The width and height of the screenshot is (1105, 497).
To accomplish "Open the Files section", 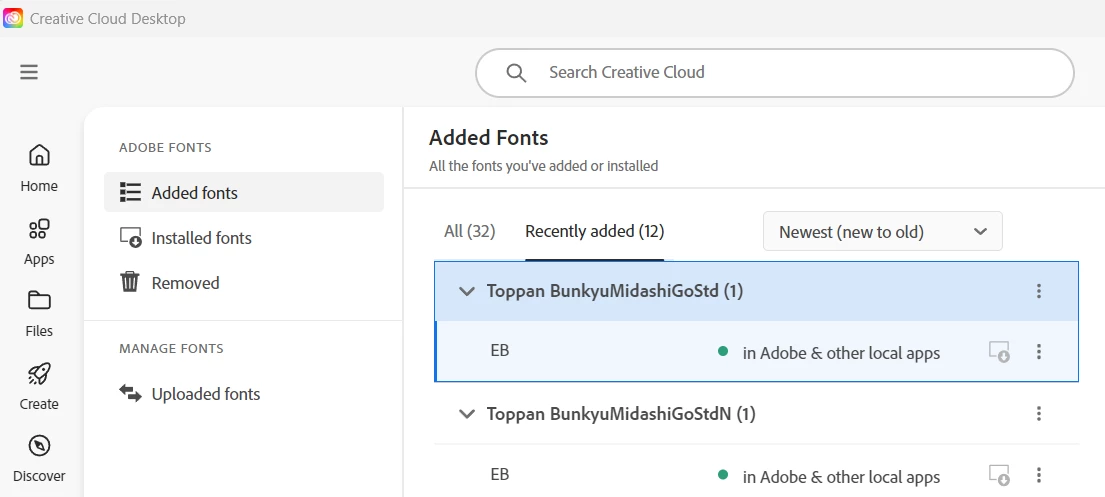I will (39, 313).
